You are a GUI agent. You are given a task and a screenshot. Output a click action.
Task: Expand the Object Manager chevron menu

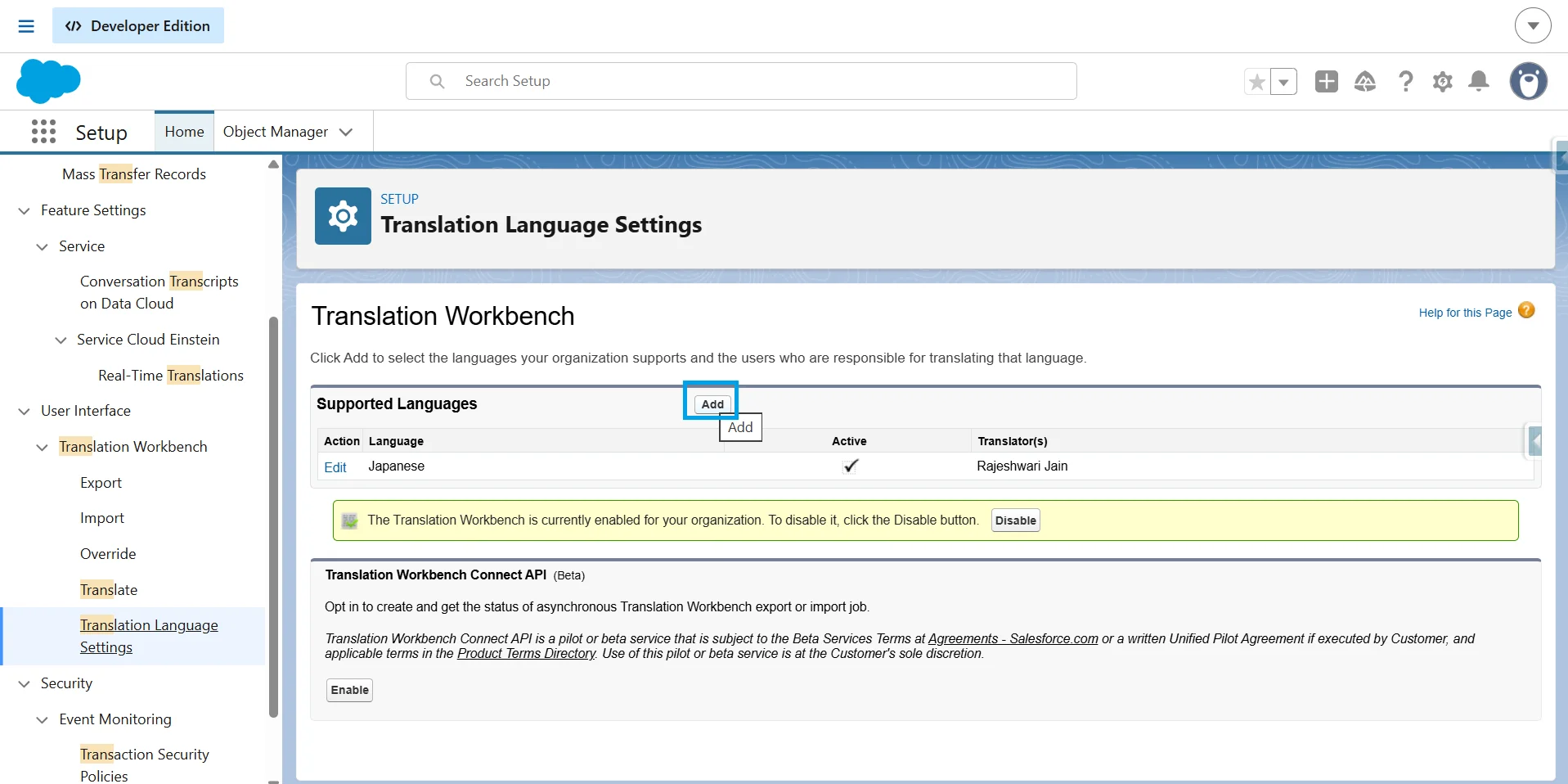[x=346, y=132]
